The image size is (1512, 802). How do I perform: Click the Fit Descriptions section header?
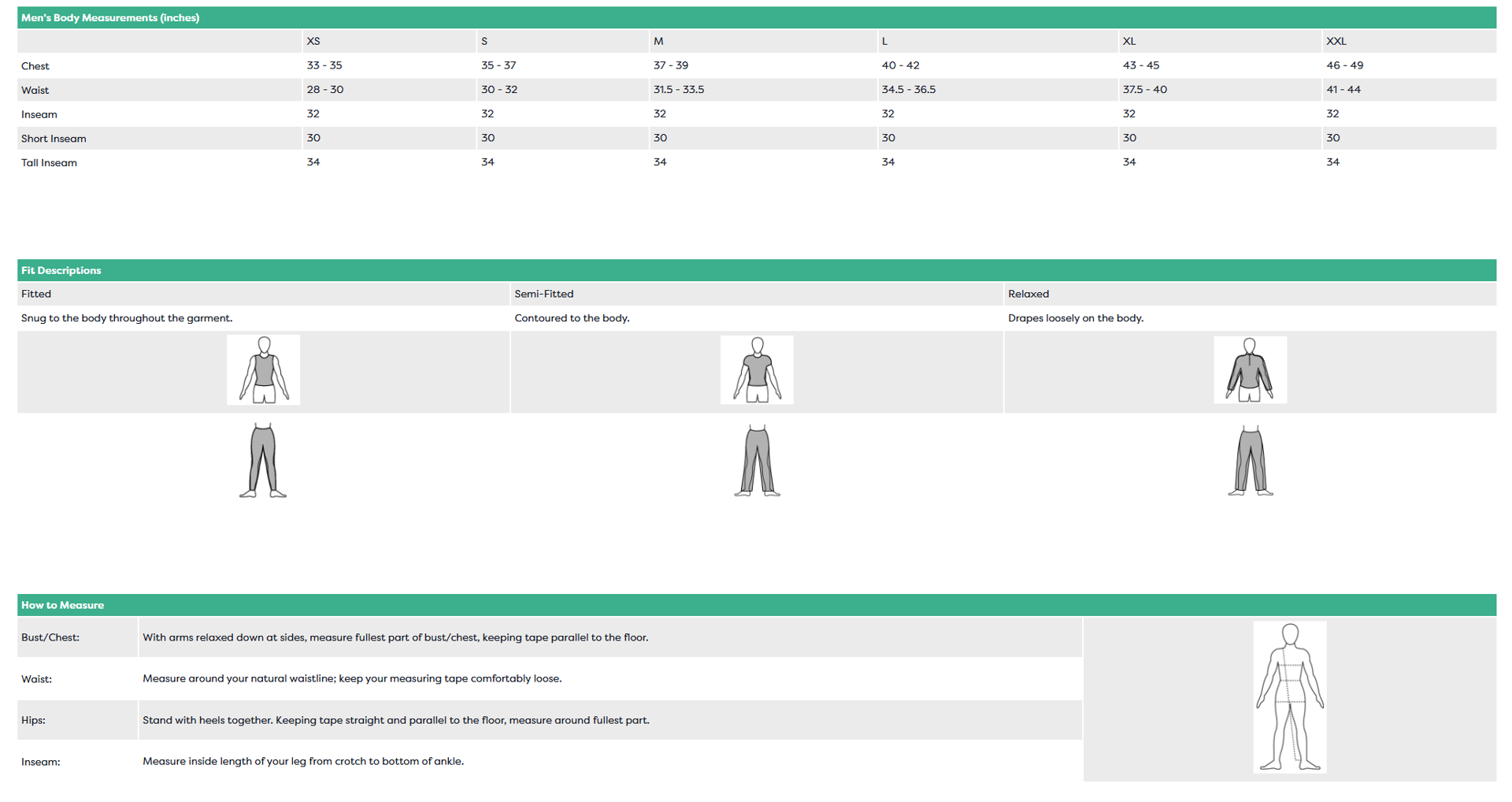click(x=61, y=270)
